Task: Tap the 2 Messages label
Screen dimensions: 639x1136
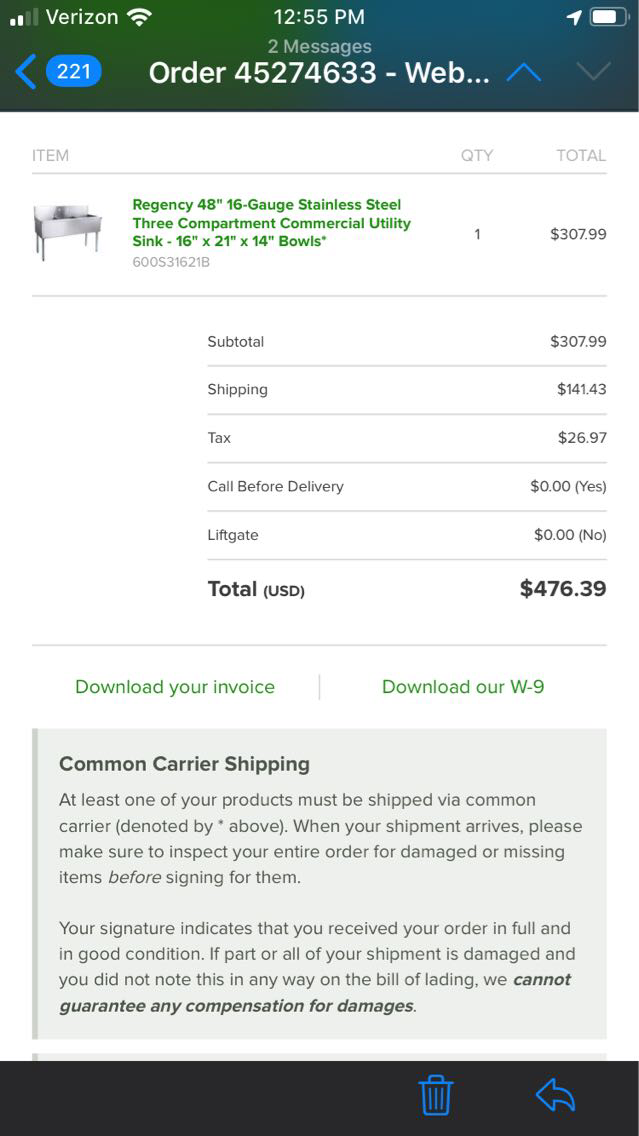Action: 319,46
